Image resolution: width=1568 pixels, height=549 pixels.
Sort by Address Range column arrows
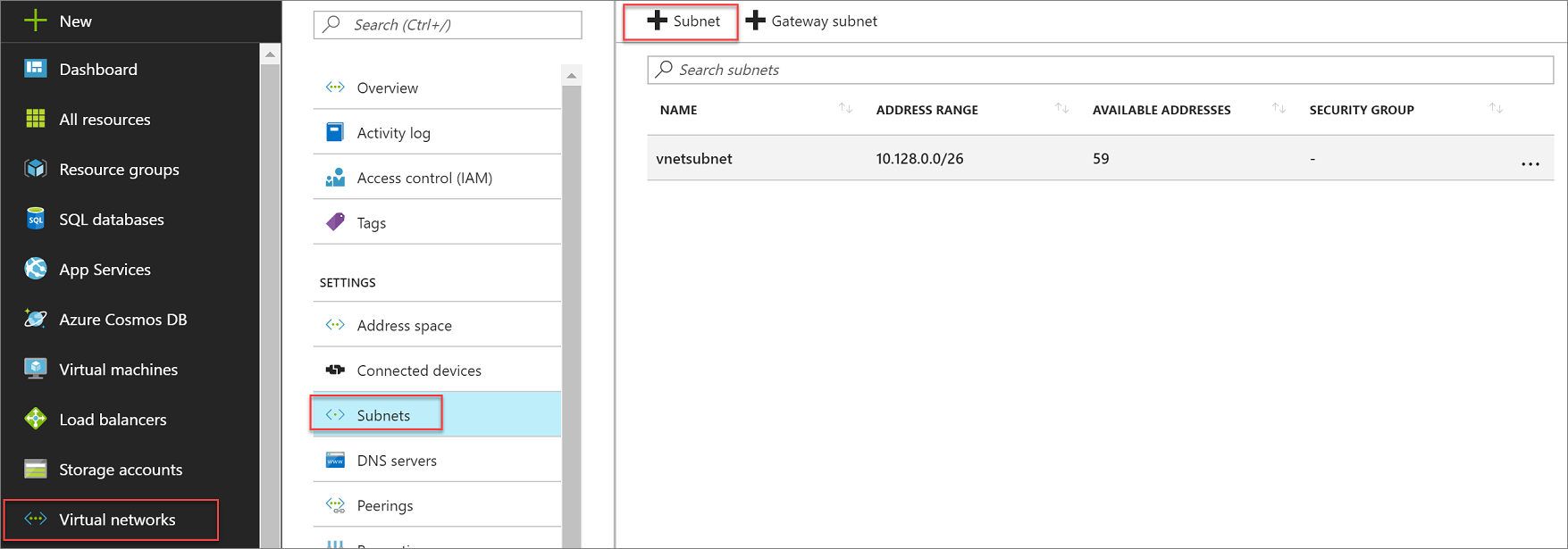pos(1061,109)
